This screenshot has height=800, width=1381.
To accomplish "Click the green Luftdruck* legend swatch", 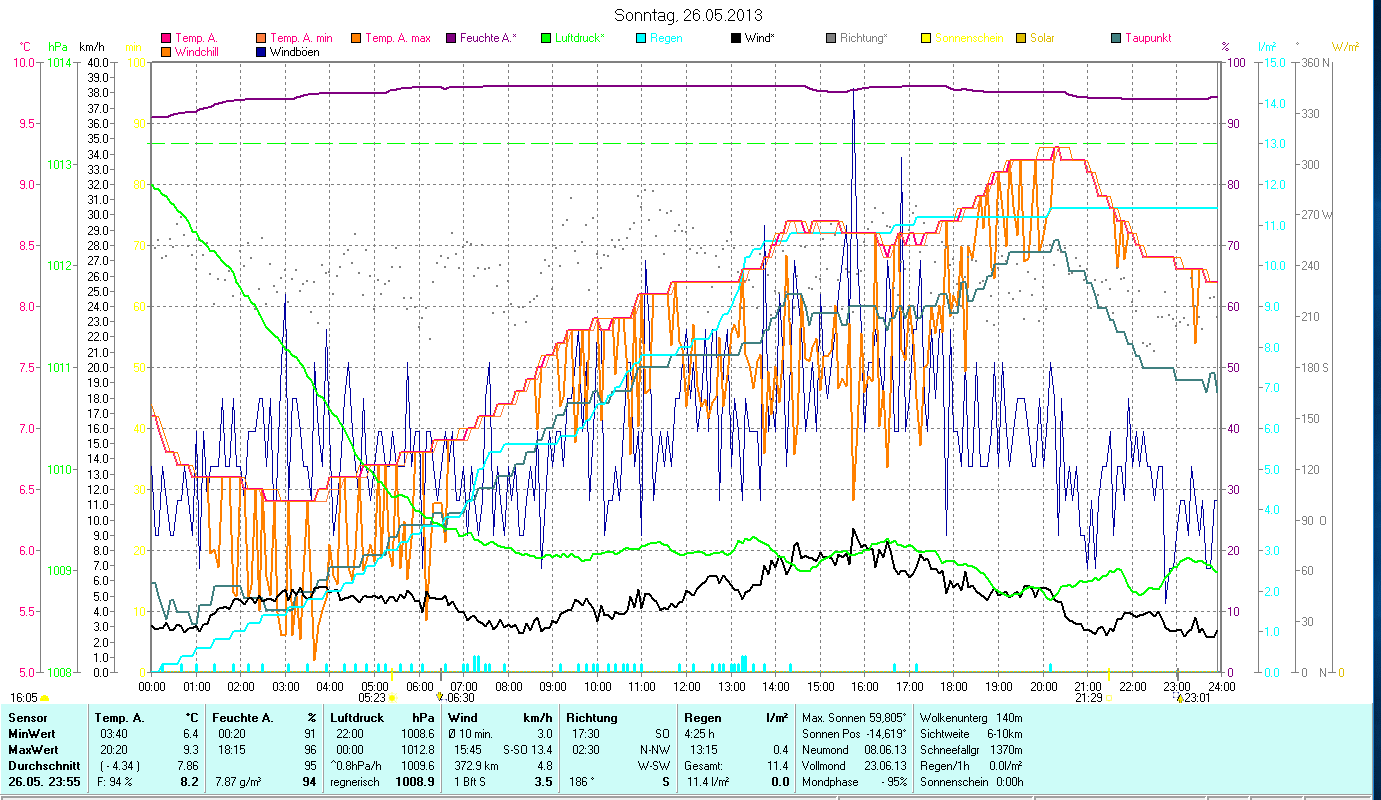I will (x=547, y=38).
